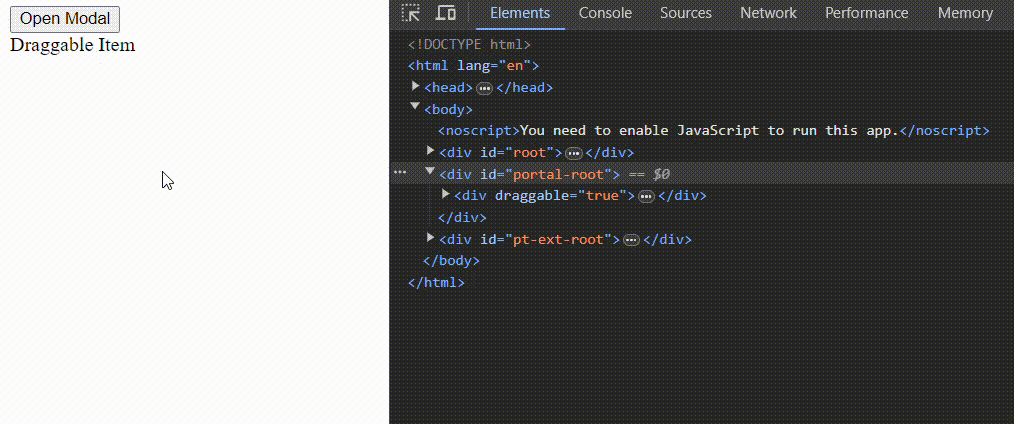Screen dimensions: 1014x424
Task: Switch to the Console tab
Action: pos(605,13)
